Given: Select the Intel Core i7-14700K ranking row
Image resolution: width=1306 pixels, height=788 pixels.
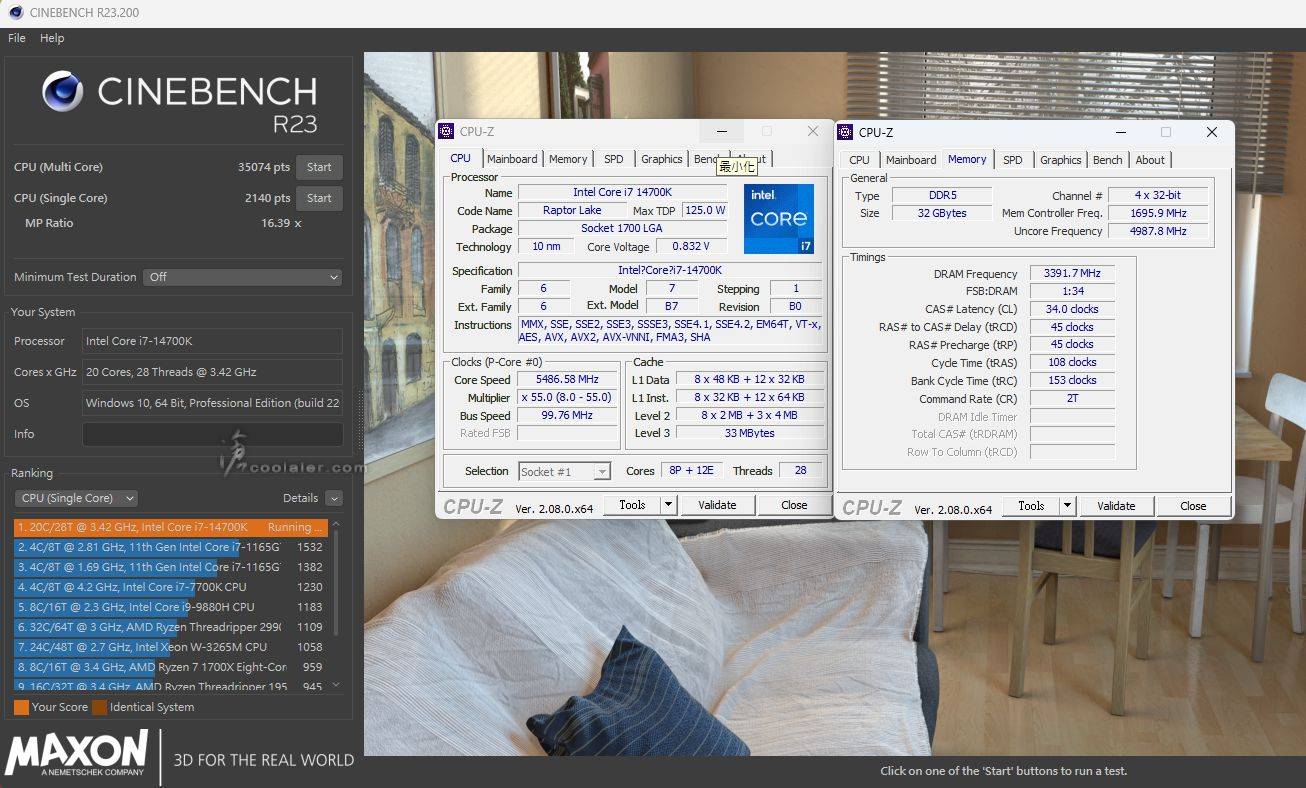Looking at the screenshot, I should [170, 527].
